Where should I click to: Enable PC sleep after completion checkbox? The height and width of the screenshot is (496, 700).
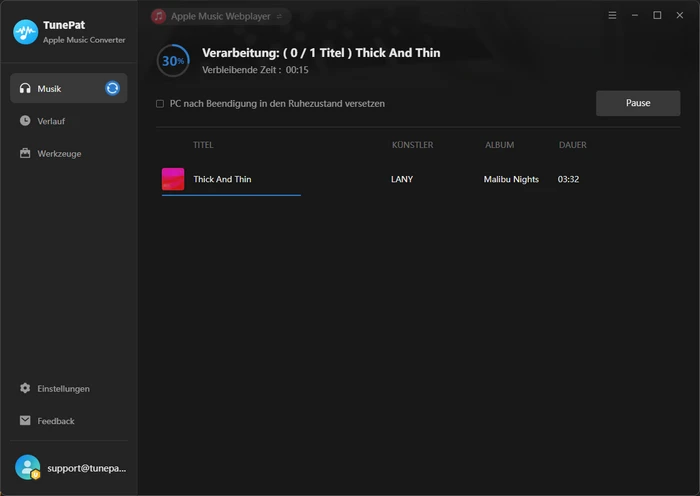[160, 104]
